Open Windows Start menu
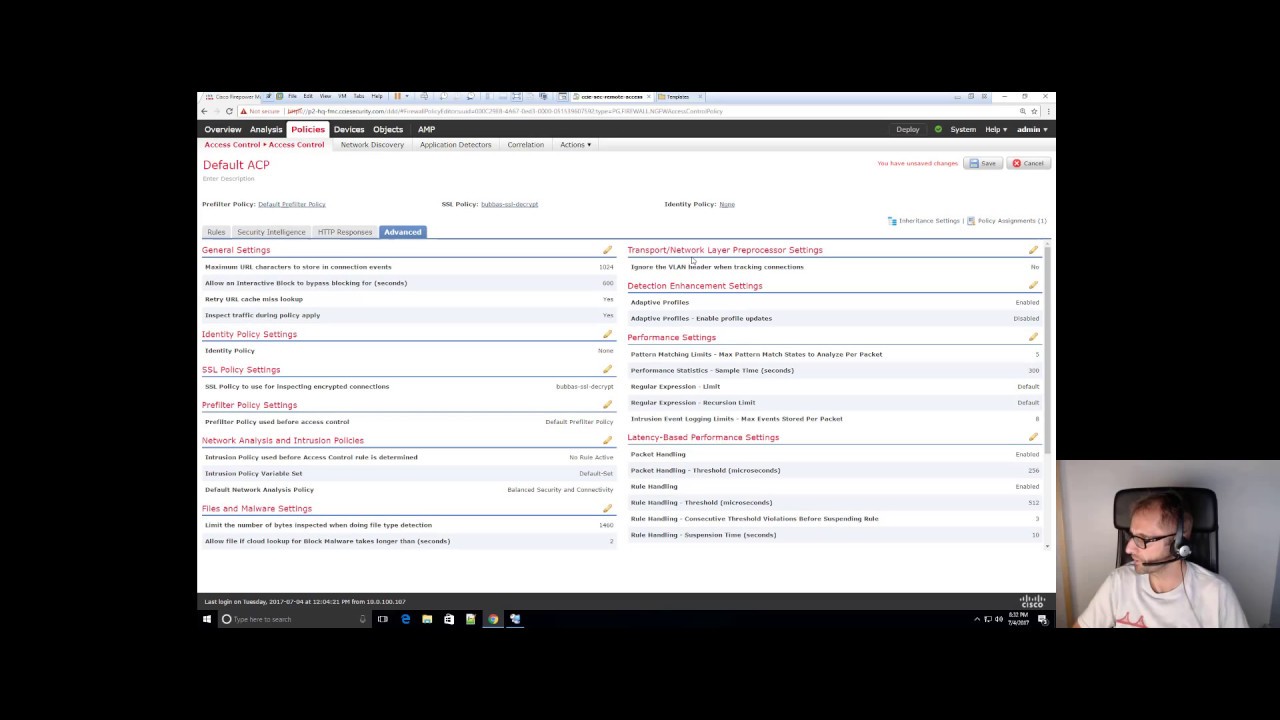The height and width of the screenshot is (720, 1280). [207, 619]
